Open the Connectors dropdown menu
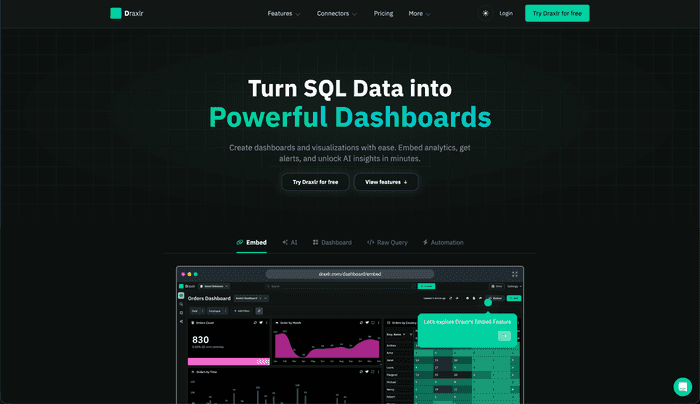Screen dimensions: 700x404 coord(337,13)
